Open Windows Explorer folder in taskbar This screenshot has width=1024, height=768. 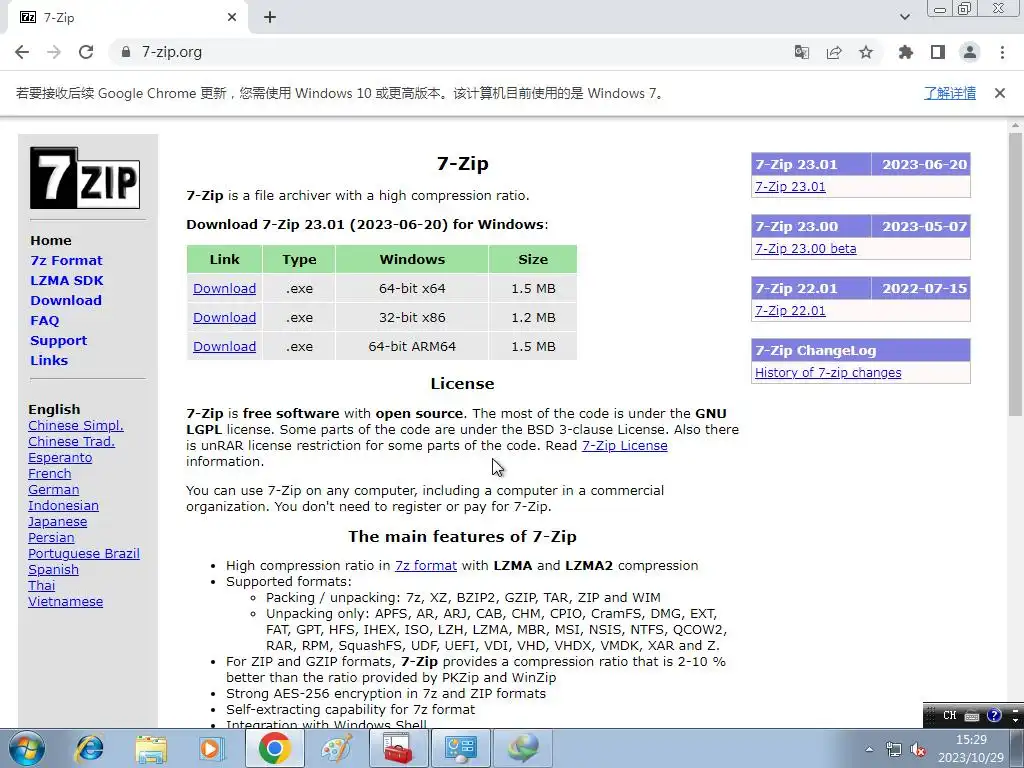pyautogui.click(x=151, y=748)
